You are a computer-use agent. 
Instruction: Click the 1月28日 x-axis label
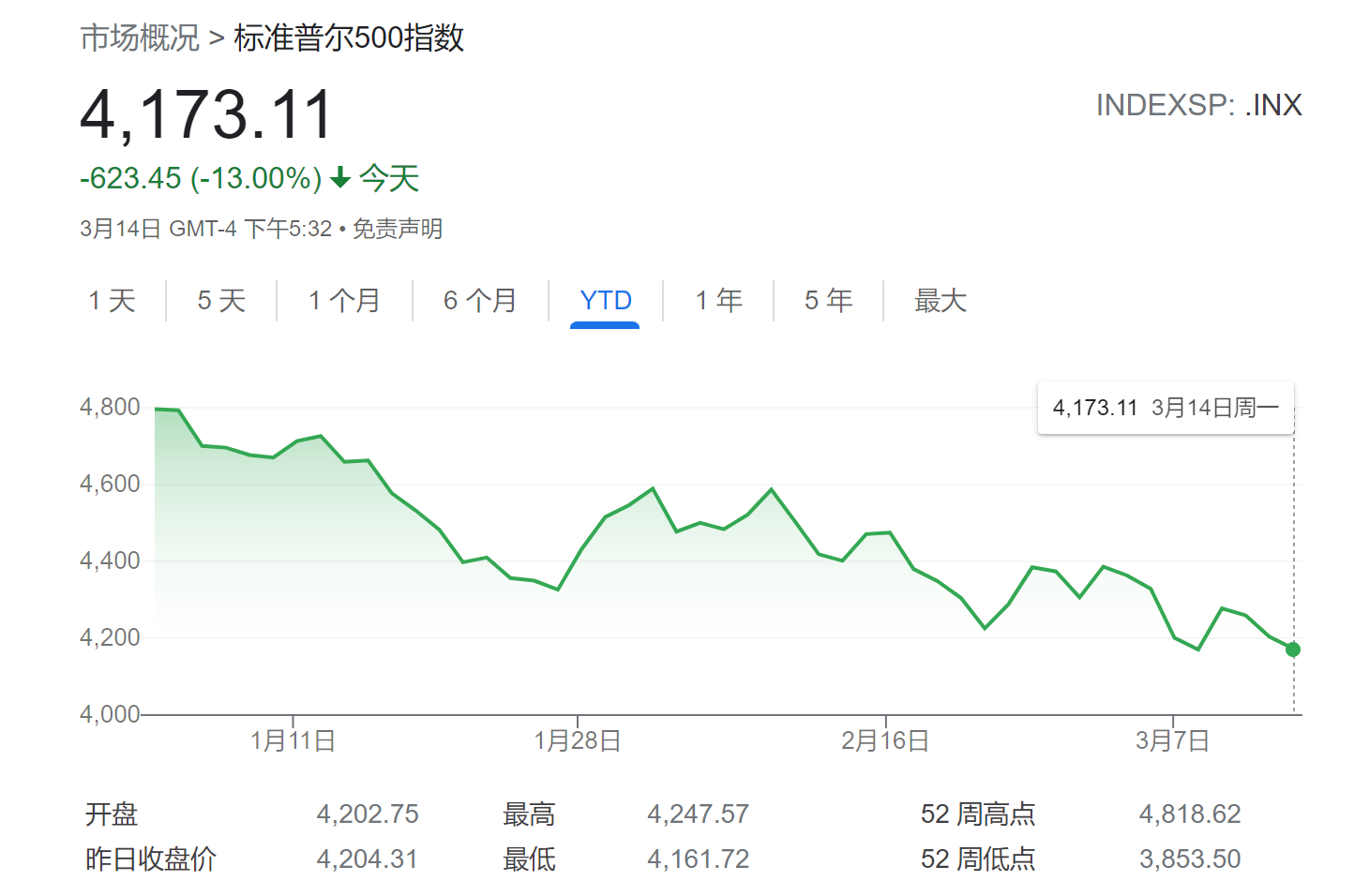pos(578,741)
